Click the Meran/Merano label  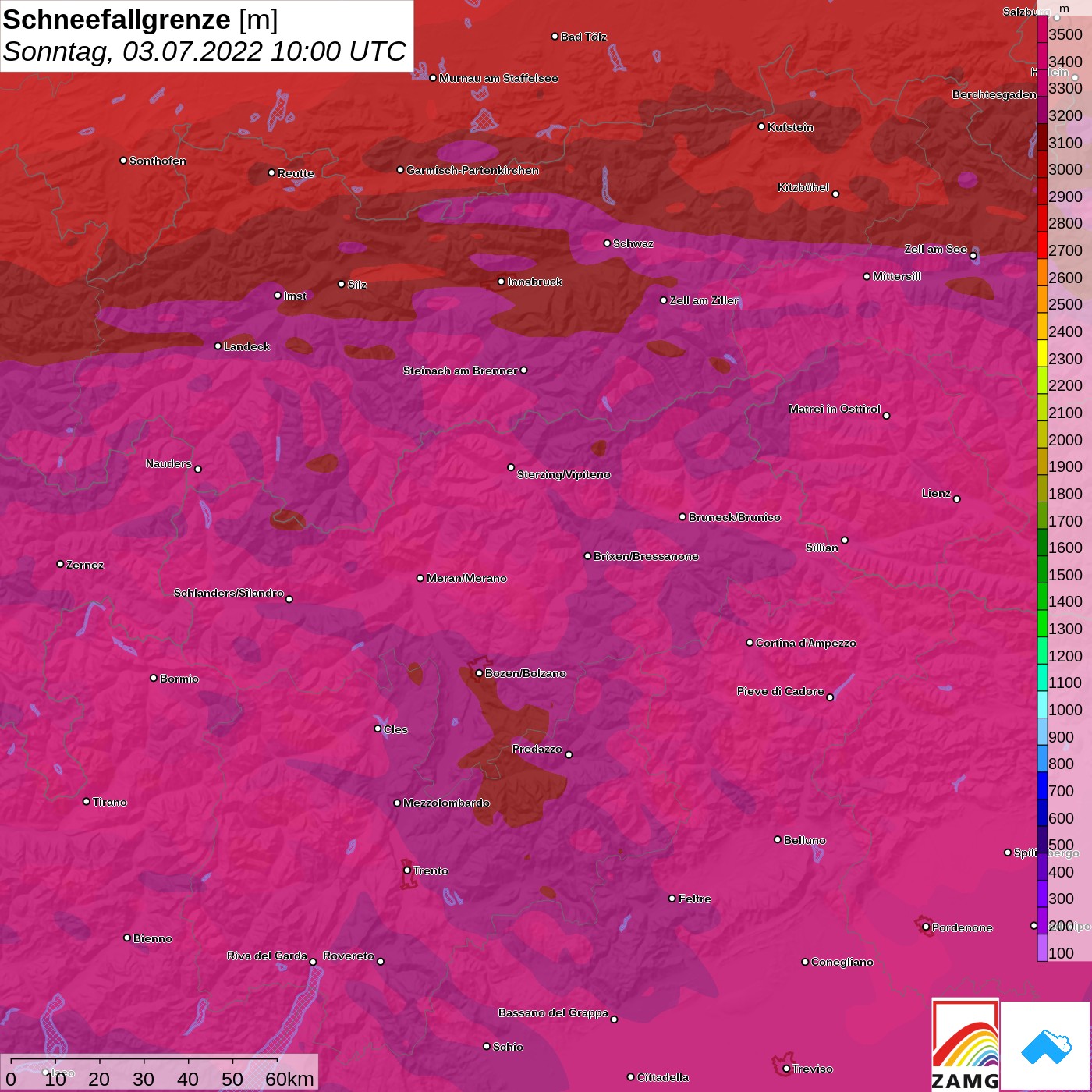(466, 578)
